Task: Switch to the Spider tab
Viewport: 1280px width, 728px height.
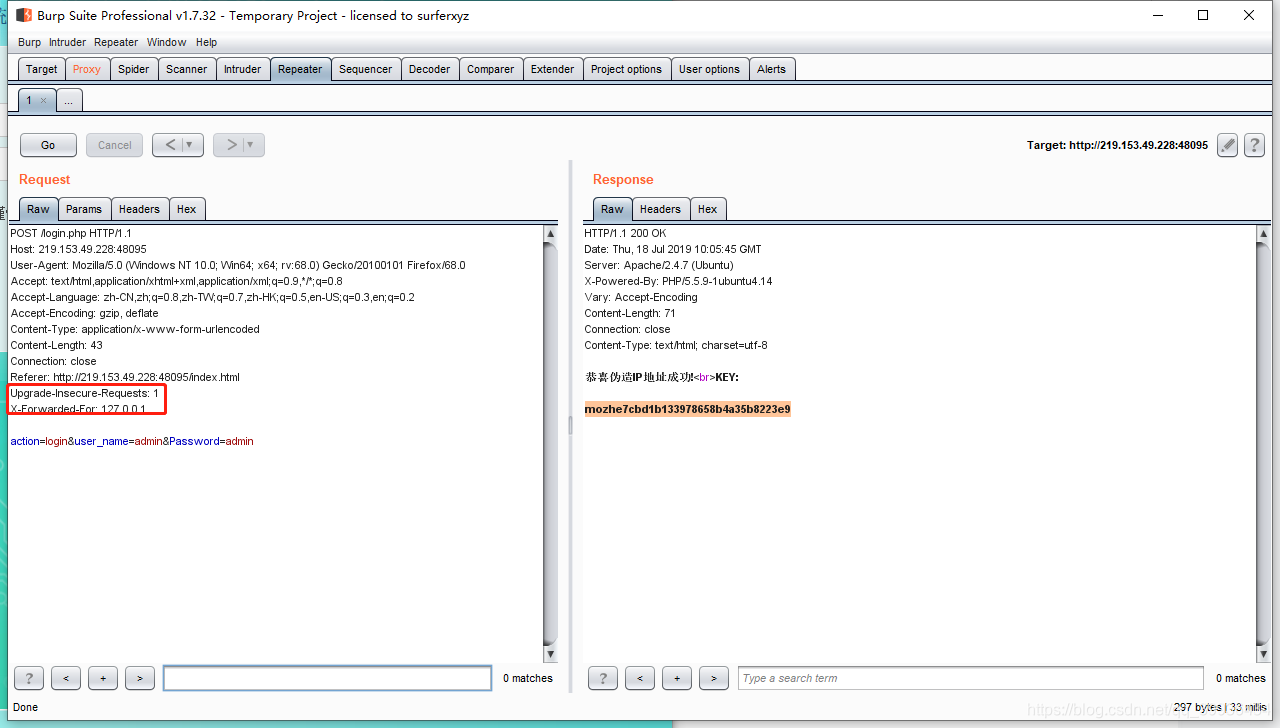Action: [x=134, y=69]
